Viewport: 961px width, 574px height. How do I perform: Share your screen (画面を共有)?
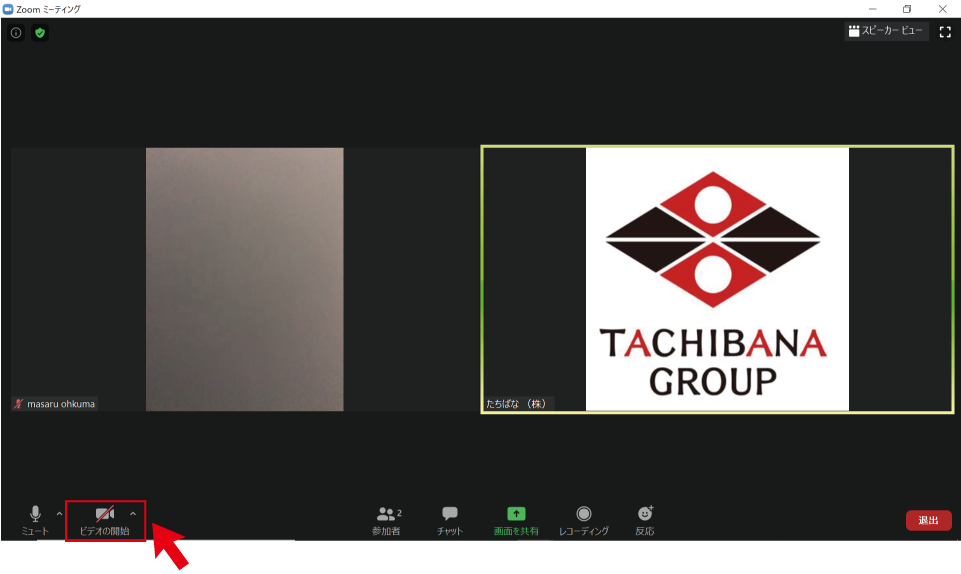coord(516,521)
